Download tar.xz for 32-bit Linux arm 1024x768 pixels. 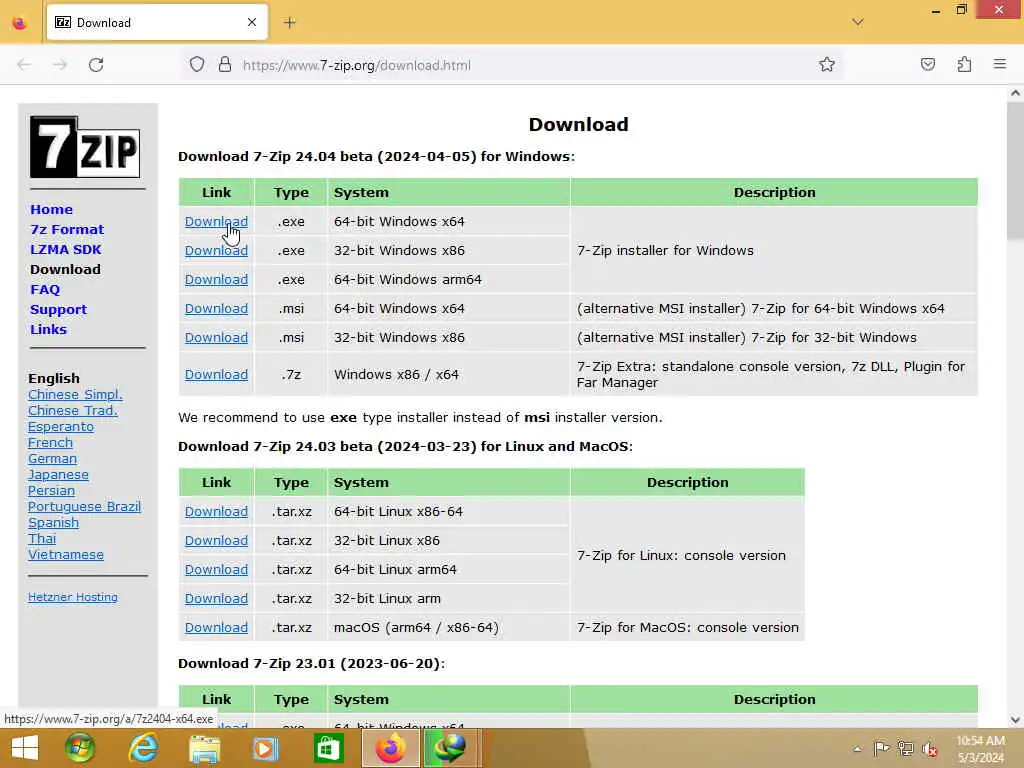point(216,598)
